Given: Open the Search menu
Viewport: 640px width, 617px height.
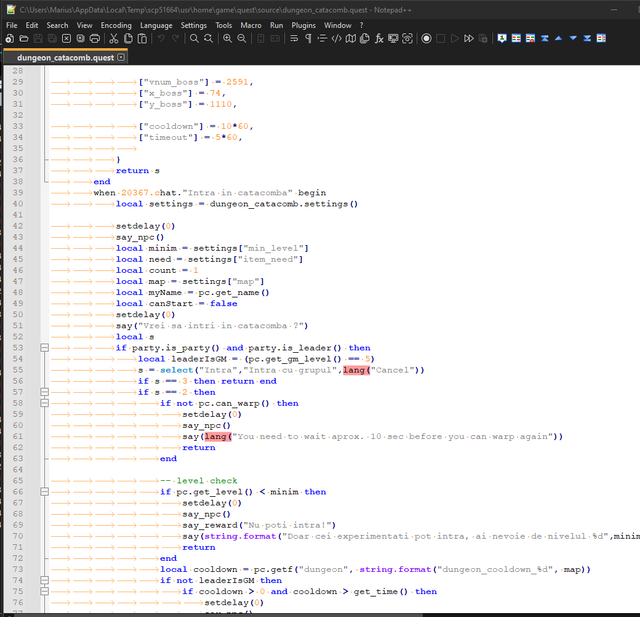Looking at the screenshot, I should pos(57,25).
